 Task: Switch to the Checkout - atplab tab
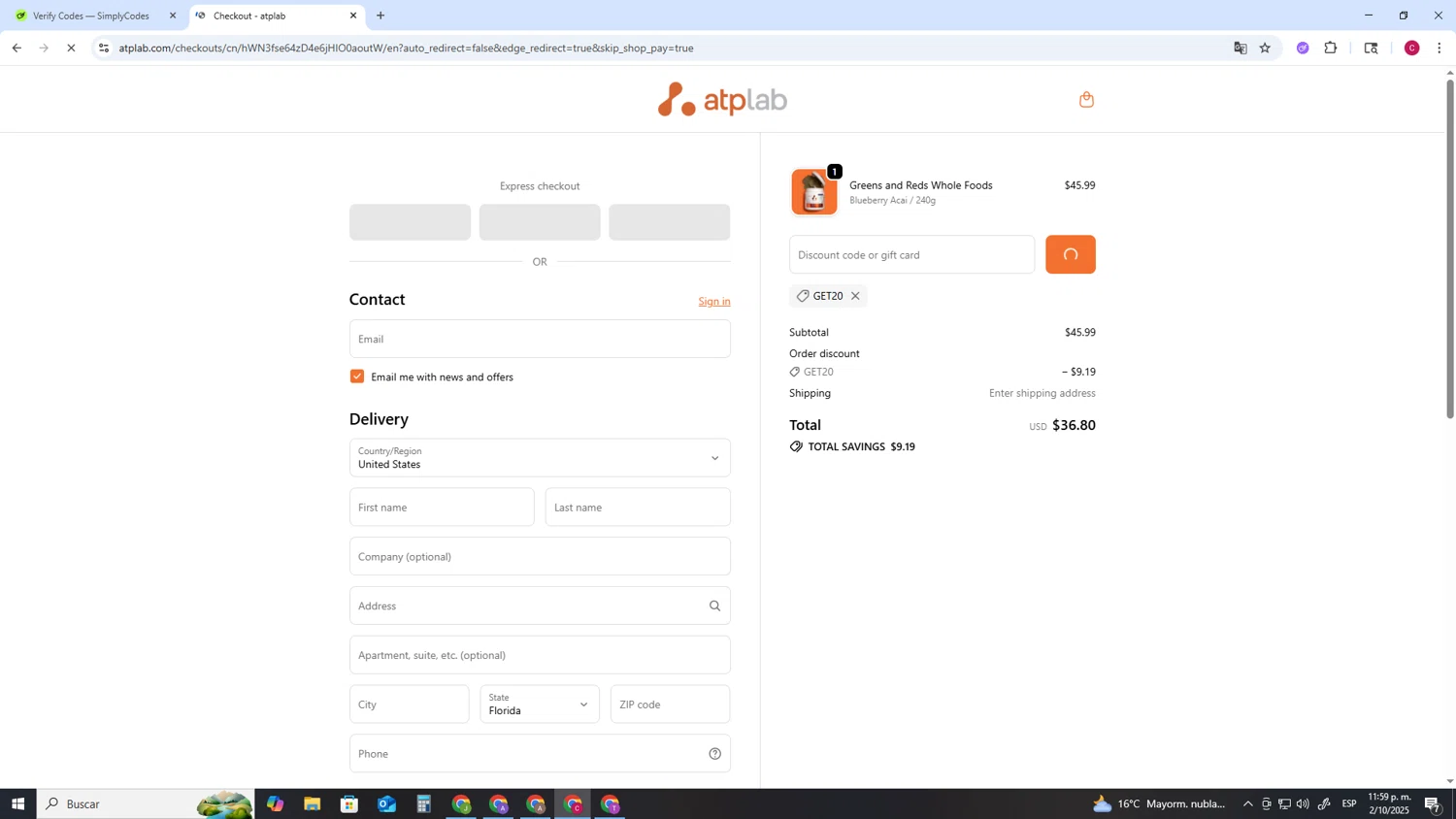point(277,16)
